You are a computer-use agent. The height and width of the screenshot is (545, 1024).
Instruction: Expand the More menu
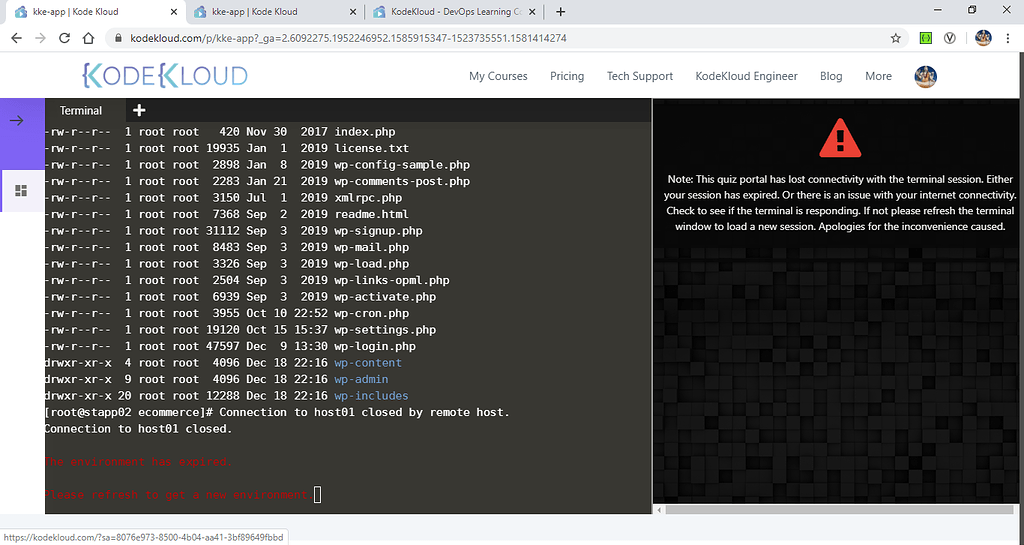pyautogui.click(x=878, y=76)
